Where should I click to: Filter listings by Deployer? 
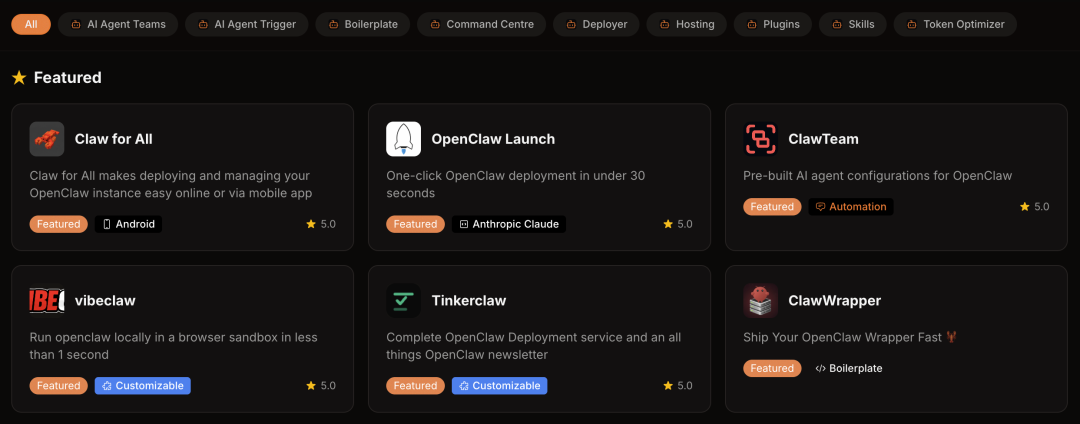pyautogui.click(x=595, y=24)
